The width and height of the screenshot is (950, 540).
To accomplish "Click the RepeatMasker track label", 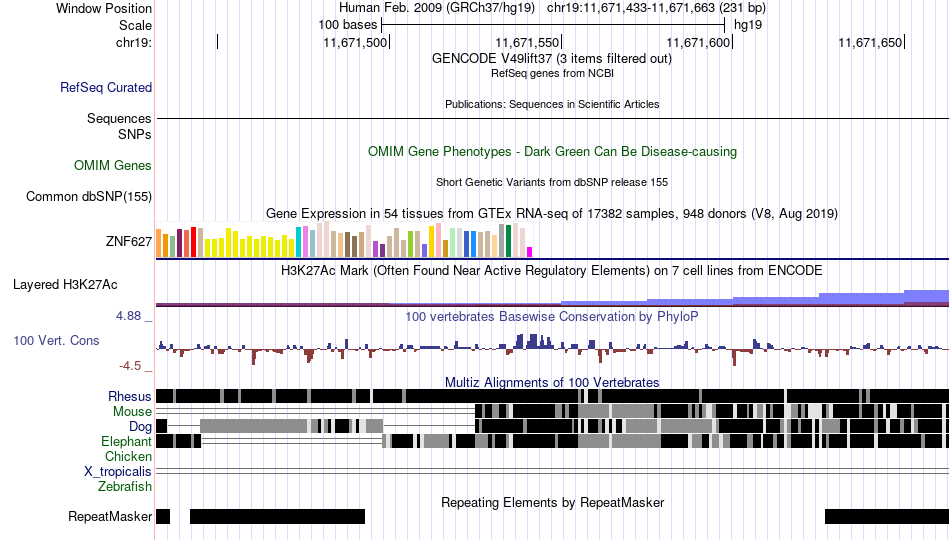I will click(x=110, y=516).
